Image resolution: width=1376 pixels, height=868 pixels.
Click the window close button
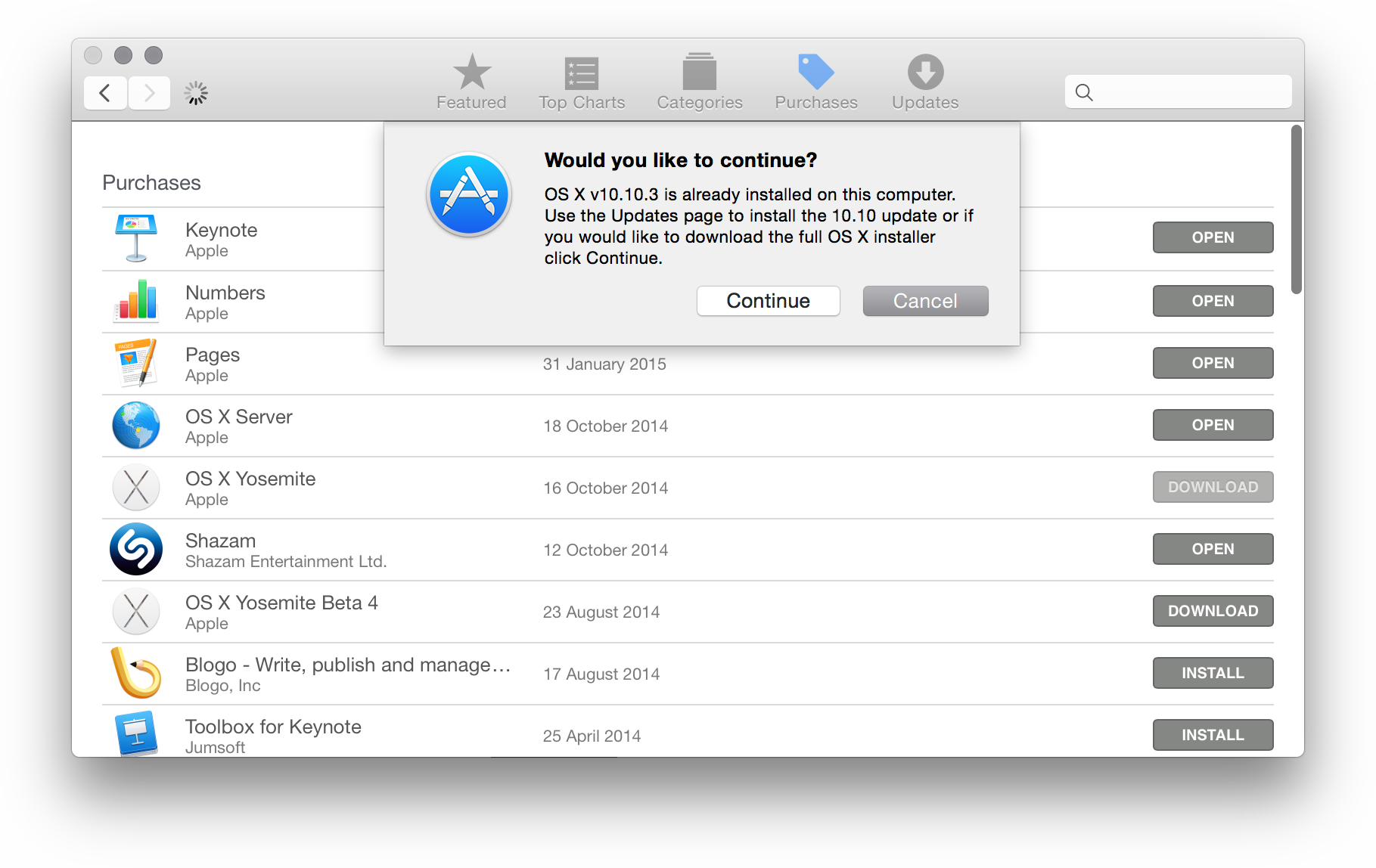click(x=93, y=55)
